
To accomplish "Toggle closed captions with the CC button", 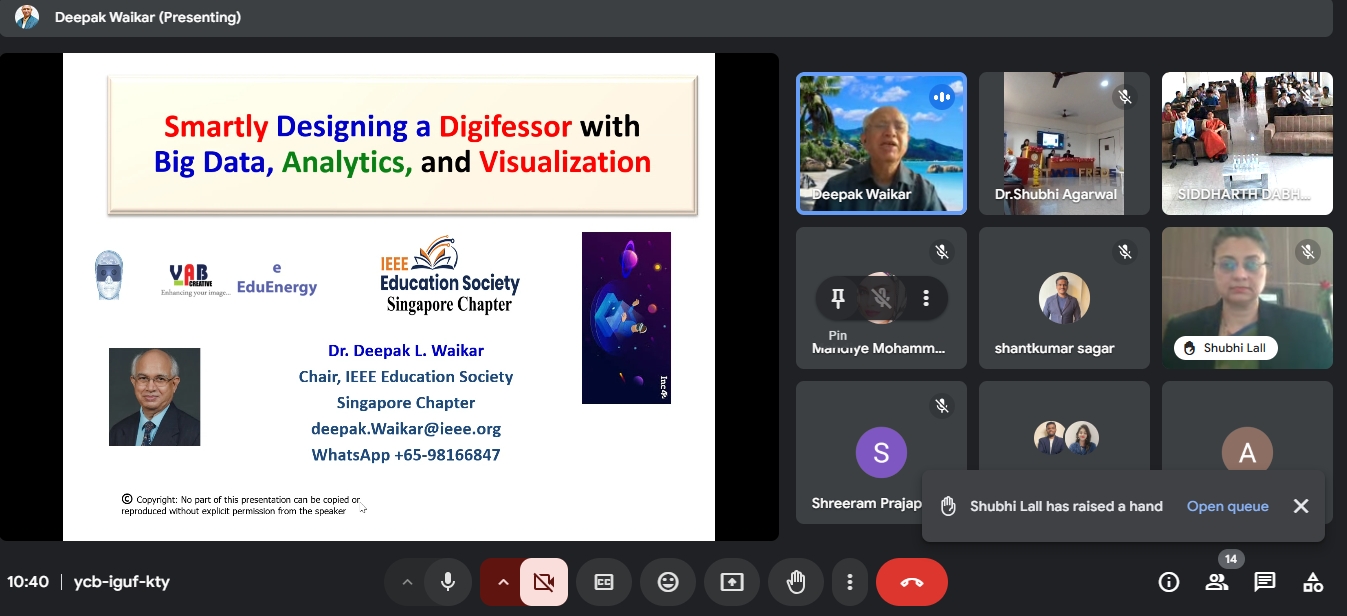I will coord(604,582).
